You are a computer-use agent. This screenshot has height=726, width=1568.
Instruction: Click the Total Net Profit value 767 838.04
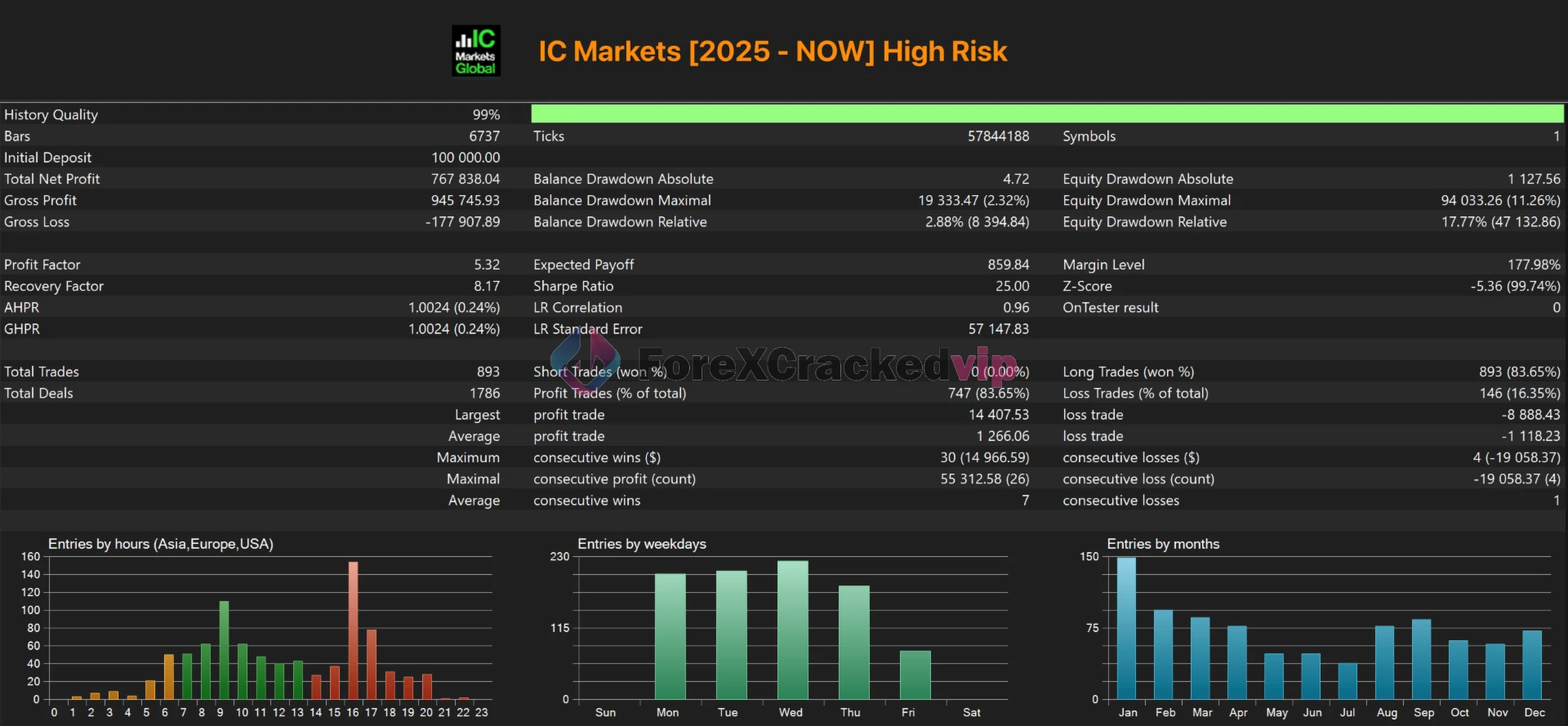[x=465, y=179]
